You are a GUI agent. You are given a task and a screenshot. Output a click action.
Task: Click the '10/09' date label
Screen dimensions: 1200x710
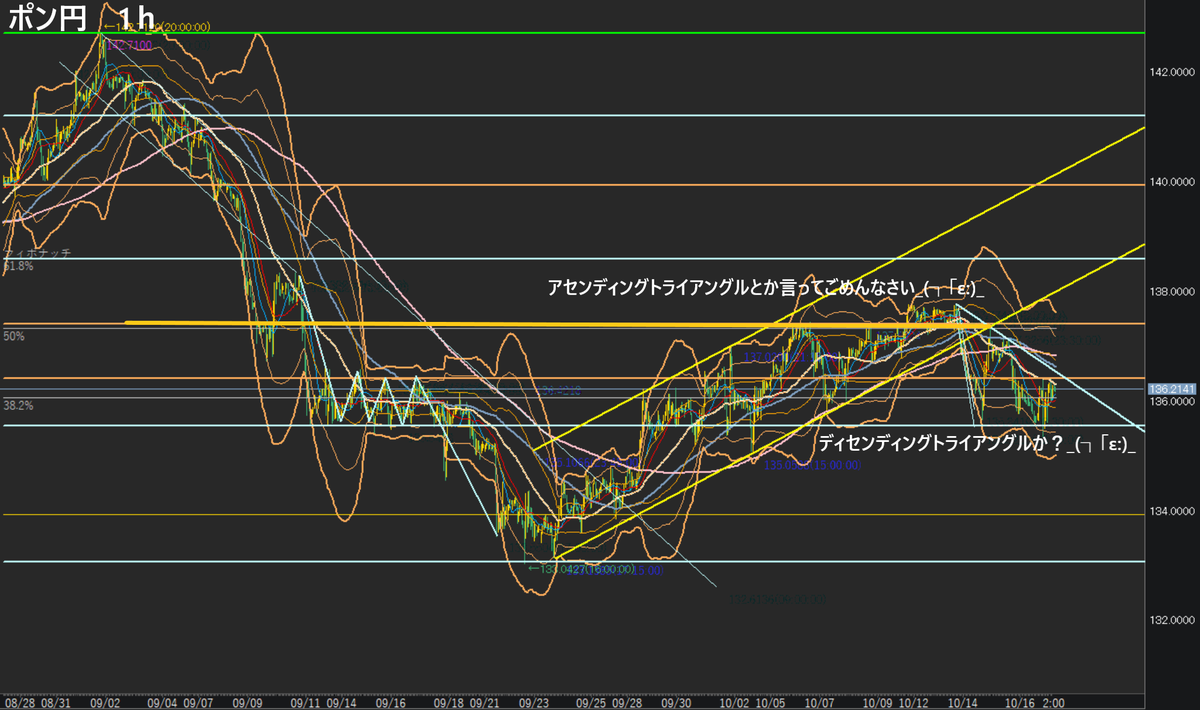(x=878, y=703)
